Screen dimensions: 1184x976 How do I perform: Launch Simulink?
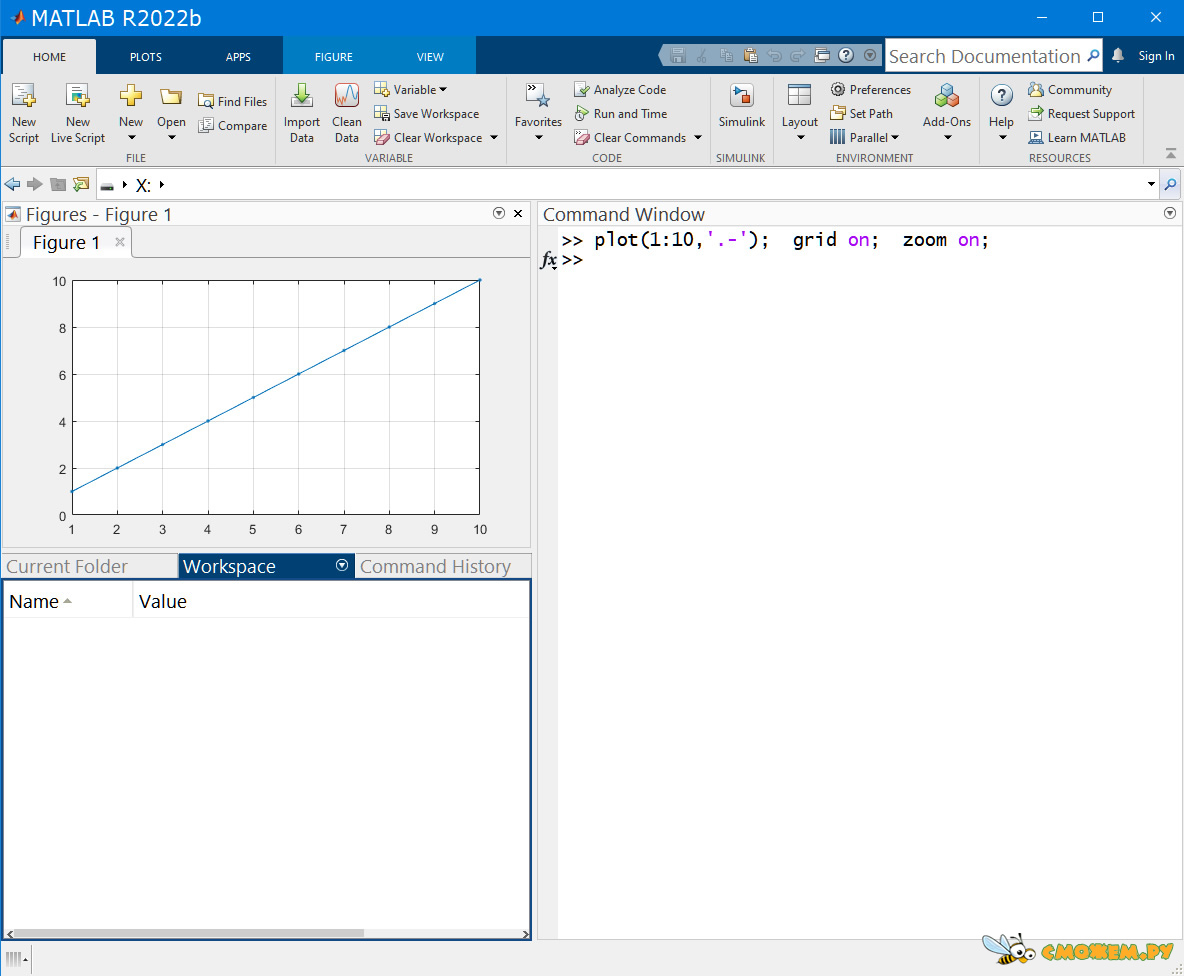click(x=742, y=106)
